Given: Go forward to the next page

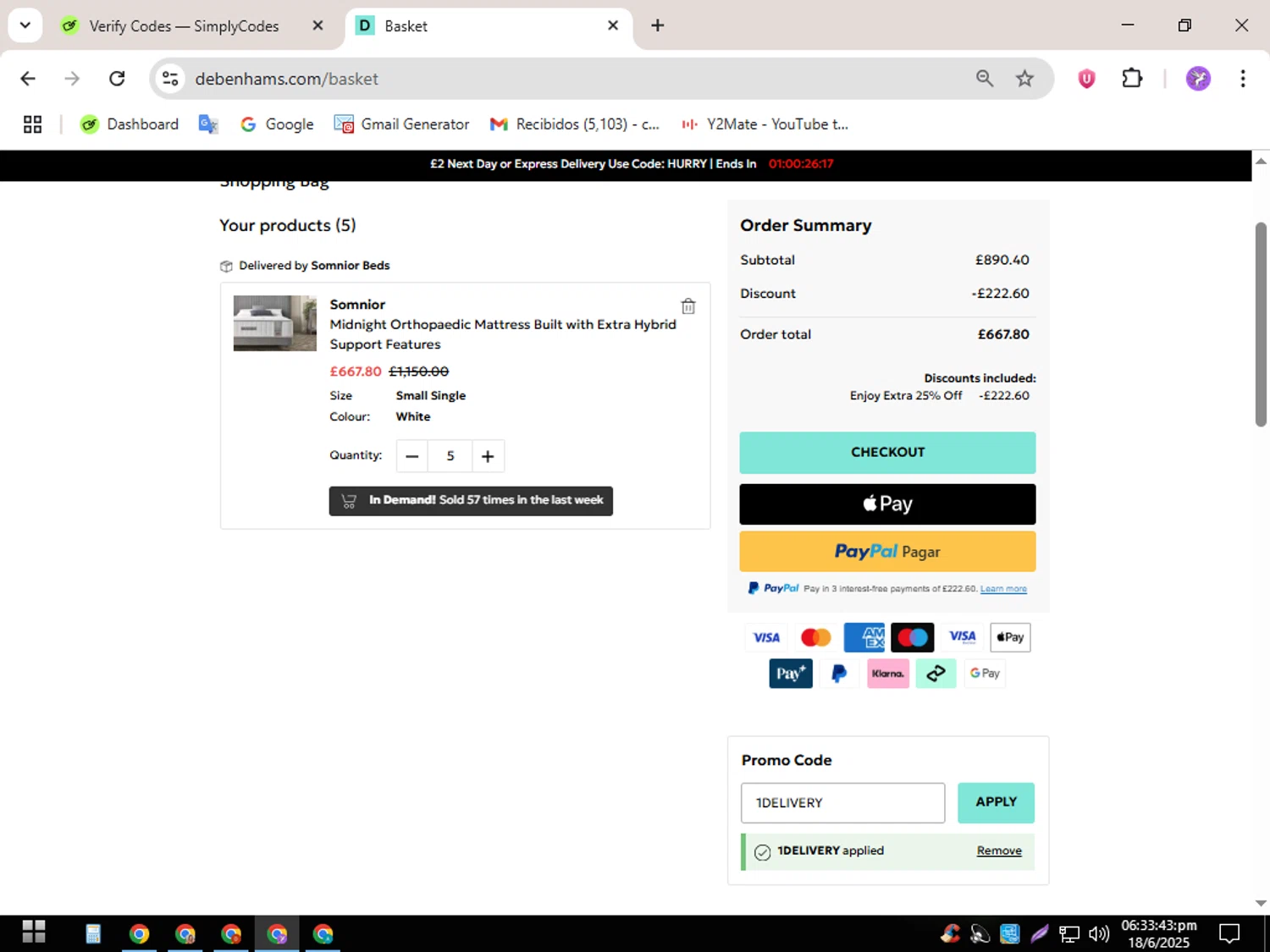Looking at the screenshot, I should [72, 79].
